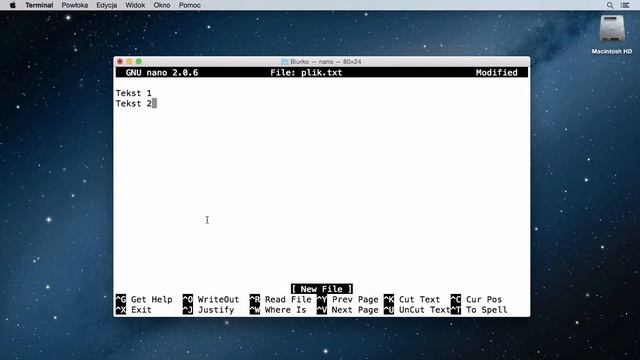The height and width of the screenshot is (360, 640).
Task: Click the WriteOut label
Action: point(218,299)
